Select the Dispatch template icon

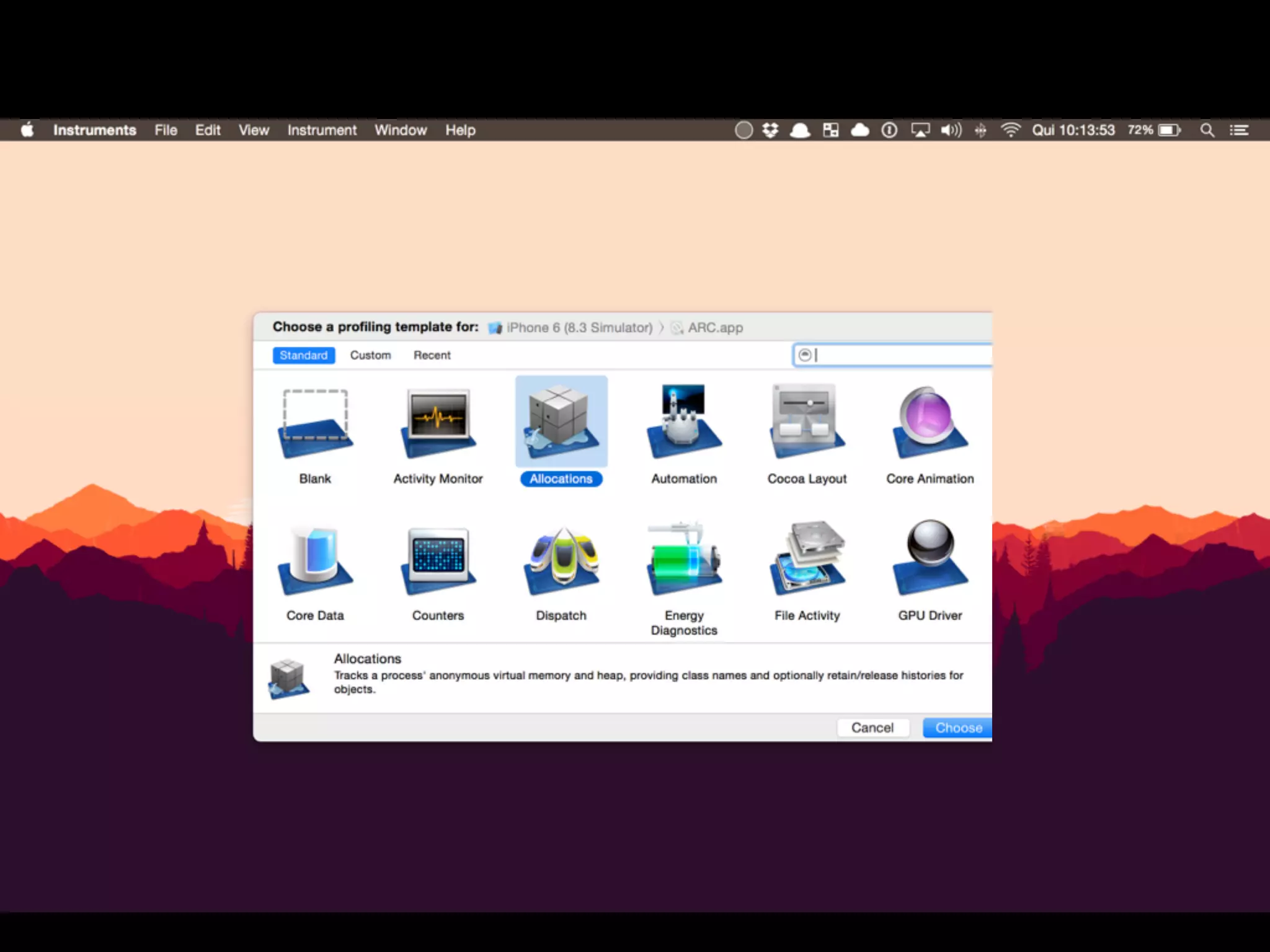point(561,560)
